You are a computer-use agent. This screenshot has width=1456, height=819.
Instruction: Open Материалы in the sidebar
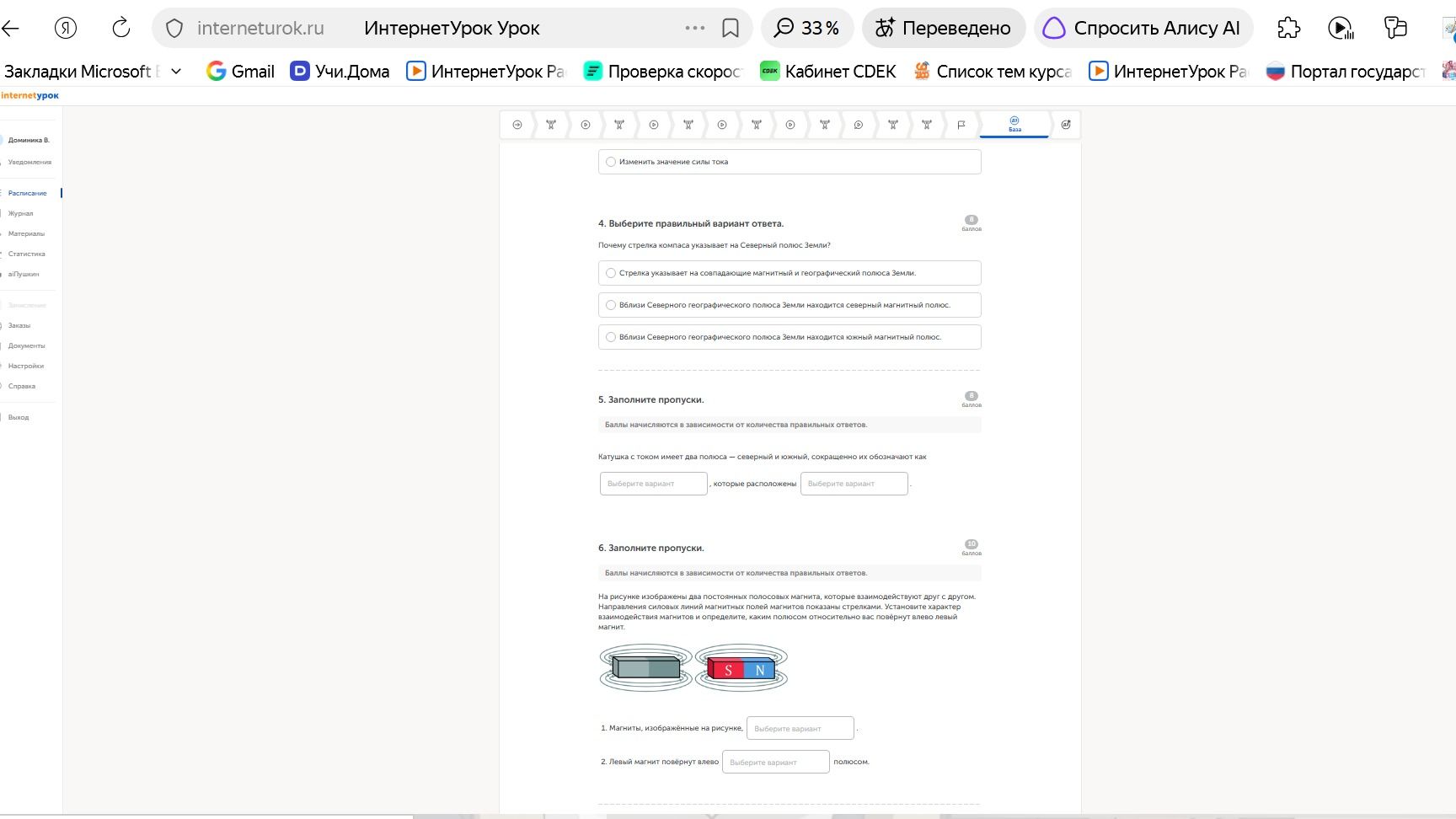coord(26,233)
